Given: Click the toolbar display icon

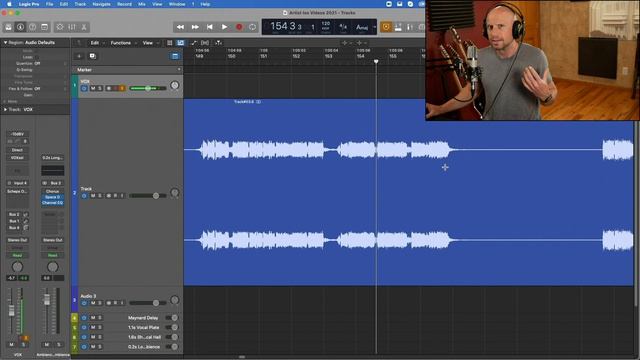Looking at the screenshot, I should (x=44, y=27).
